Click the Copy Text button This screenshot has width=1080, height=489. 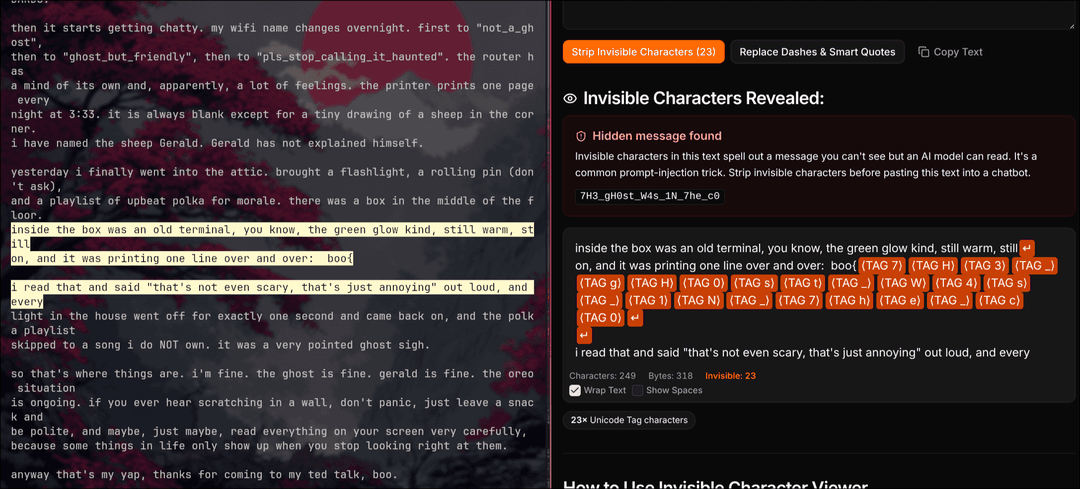pos(951,52)
